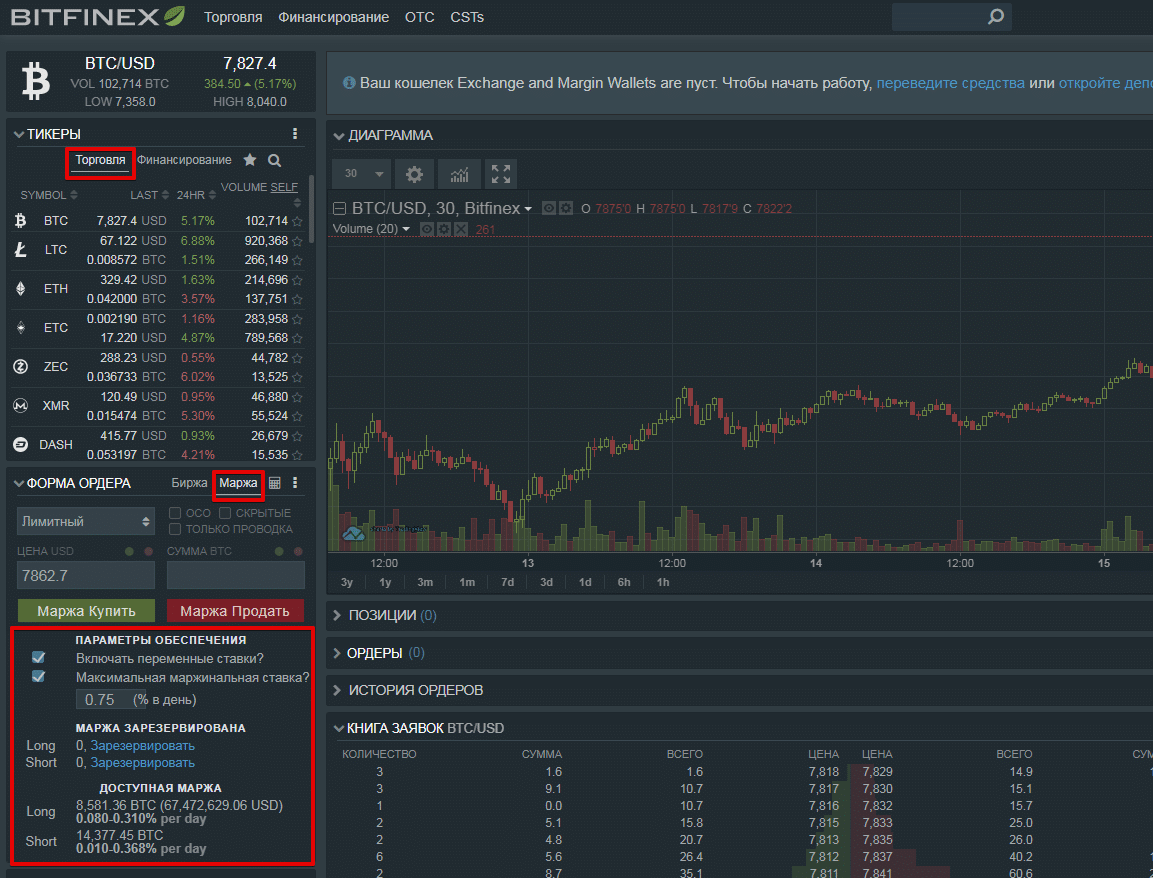This screenshot has height=878, width=1153.
Task: Click the red dot beside СУММА BTC
Action: tap(298, 552)
